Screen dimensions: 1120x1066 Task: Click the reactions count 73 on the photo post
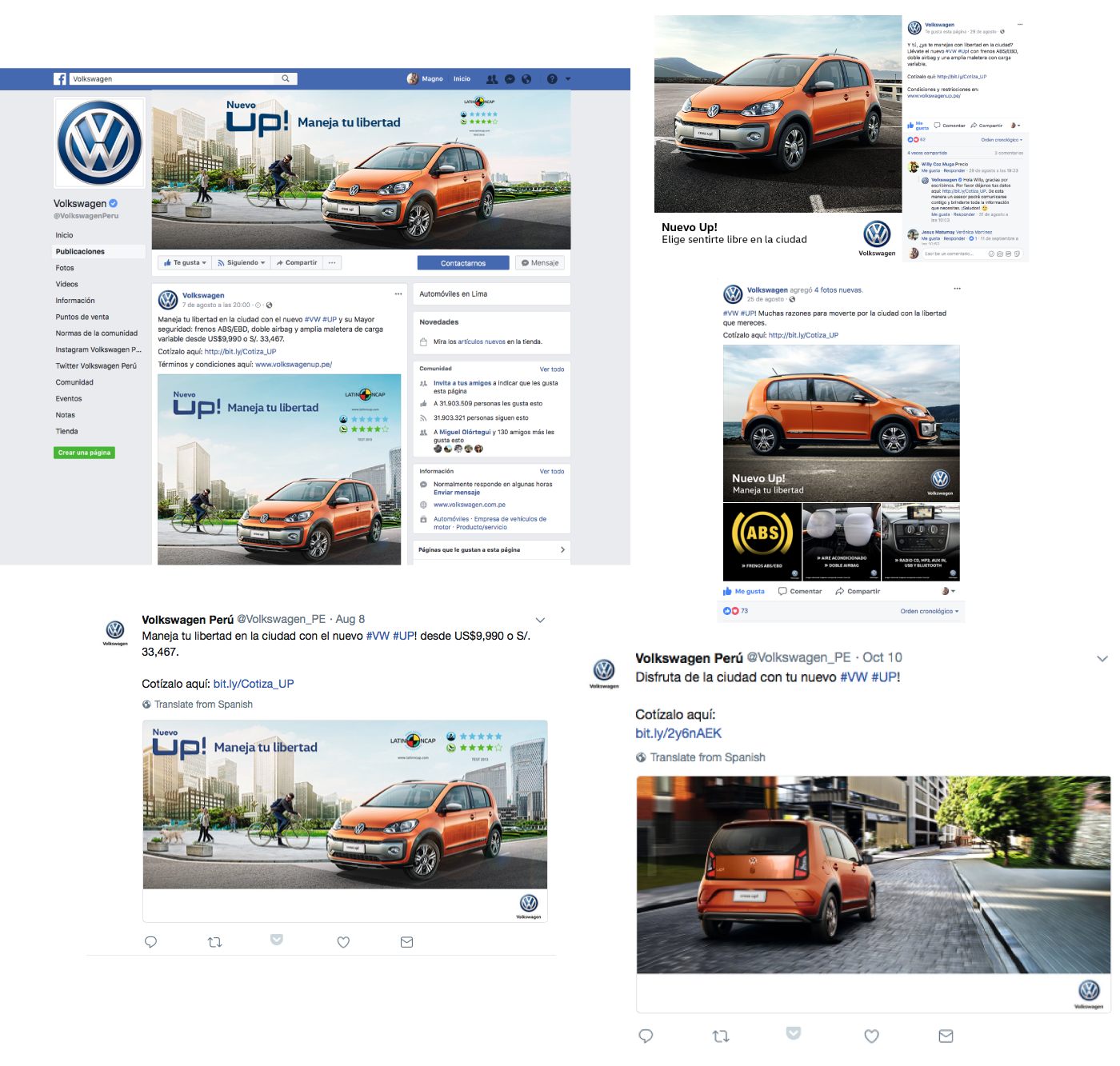744,611
